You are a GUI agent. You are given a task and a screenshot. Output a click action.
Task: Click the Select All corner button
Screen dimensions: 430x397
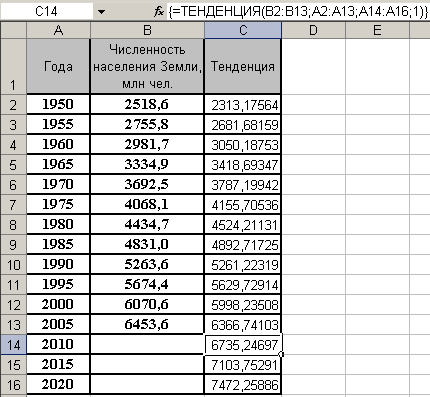(x=13, y=30)
